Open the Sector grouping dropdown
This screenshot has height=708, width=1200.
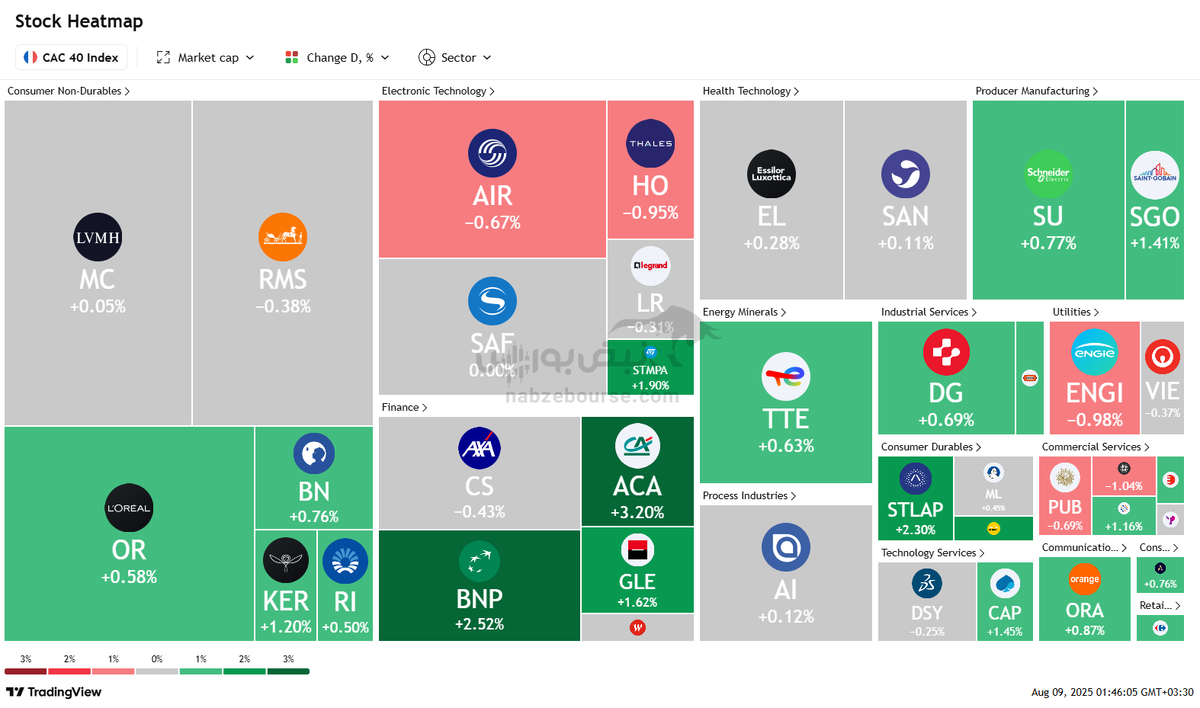(455, 57)
